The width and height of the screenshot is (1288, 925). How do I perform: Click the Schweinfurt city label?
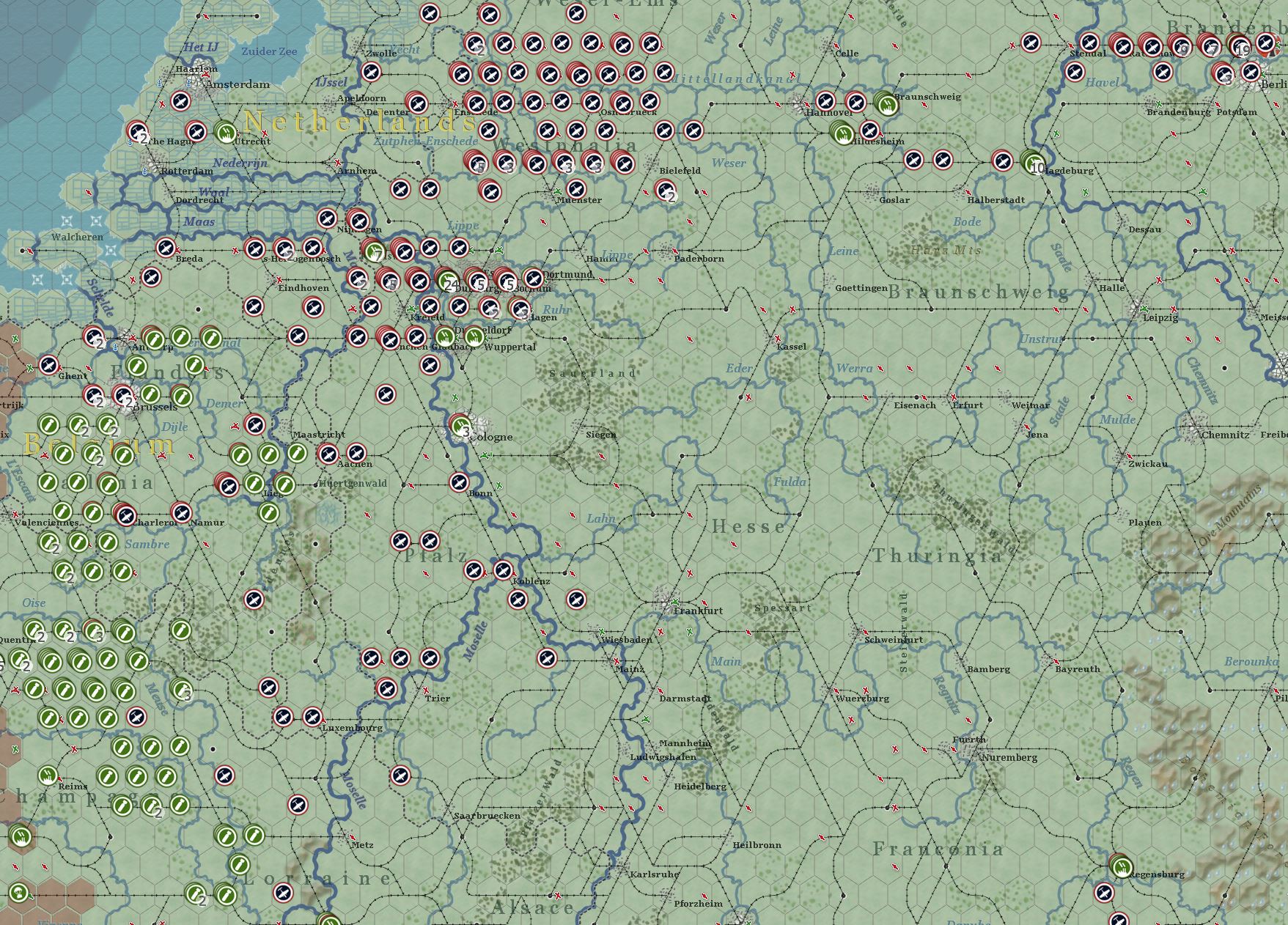894,640
